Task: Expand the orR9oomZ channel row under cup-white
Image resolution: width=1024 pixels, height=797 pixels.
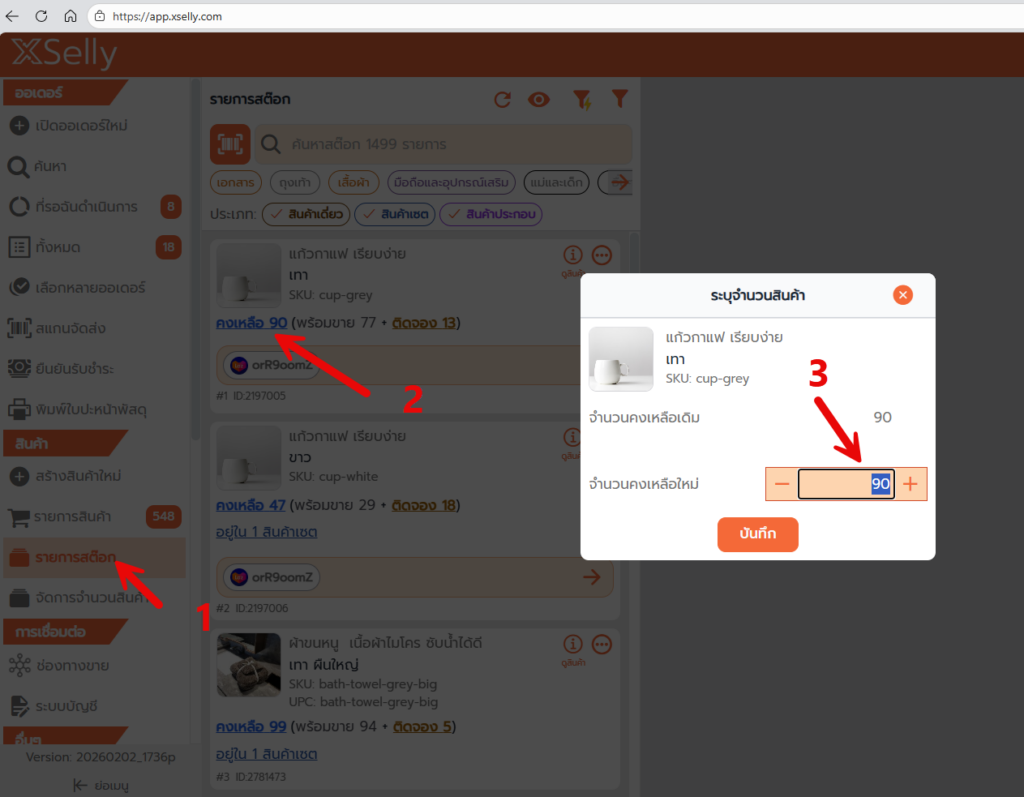Action: point(591,577)
